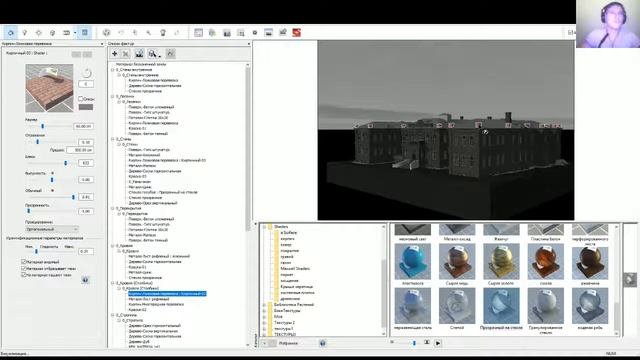Click the Блеск shininess slider handle
This screenshot has width=640, height=360.
(x=65, y=163)
